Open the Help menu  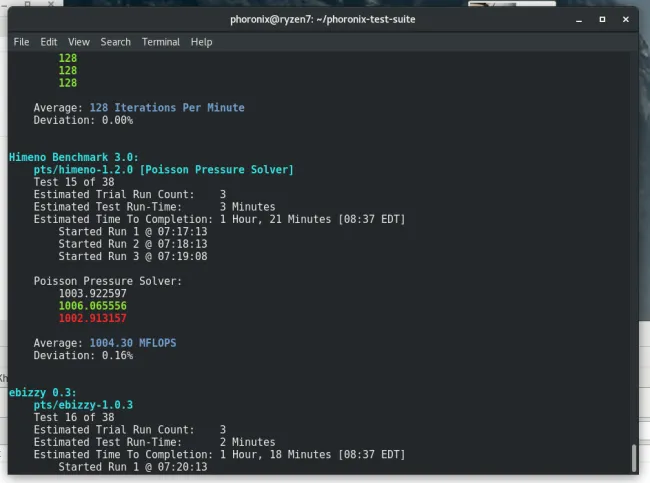click(201, 42)
